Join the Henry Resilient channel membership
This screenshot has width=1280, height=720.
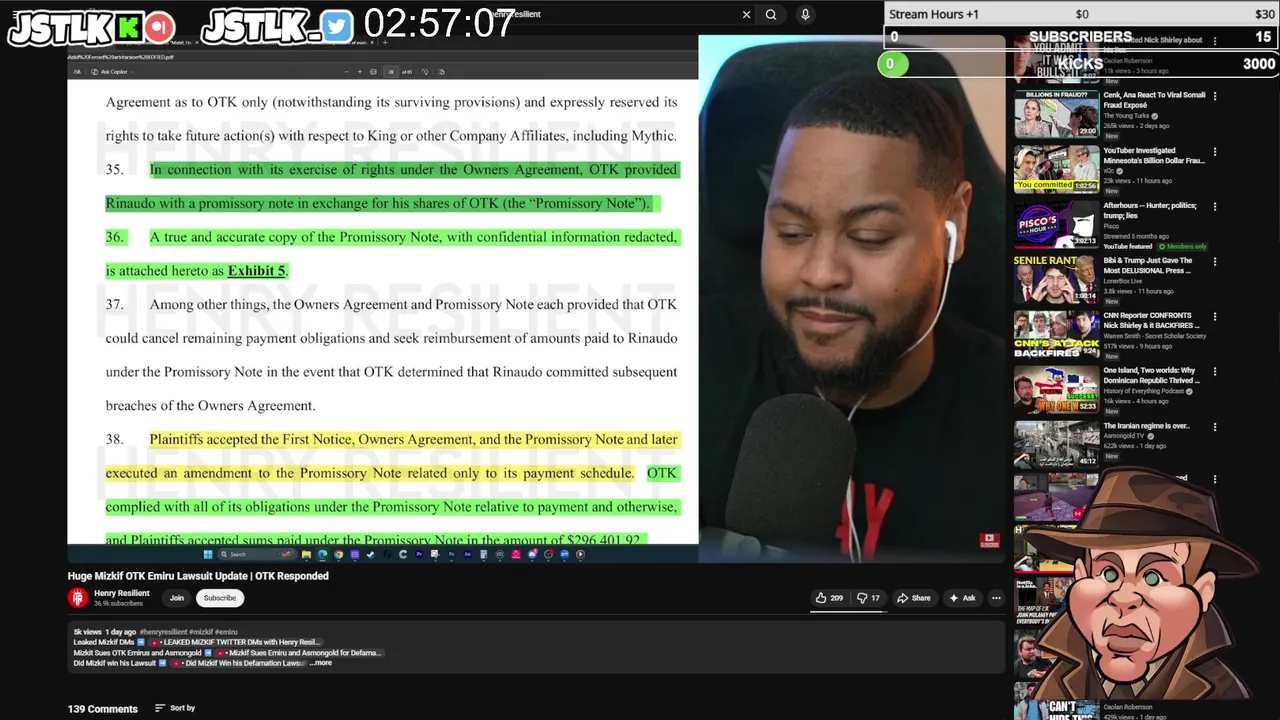[177, 598]
